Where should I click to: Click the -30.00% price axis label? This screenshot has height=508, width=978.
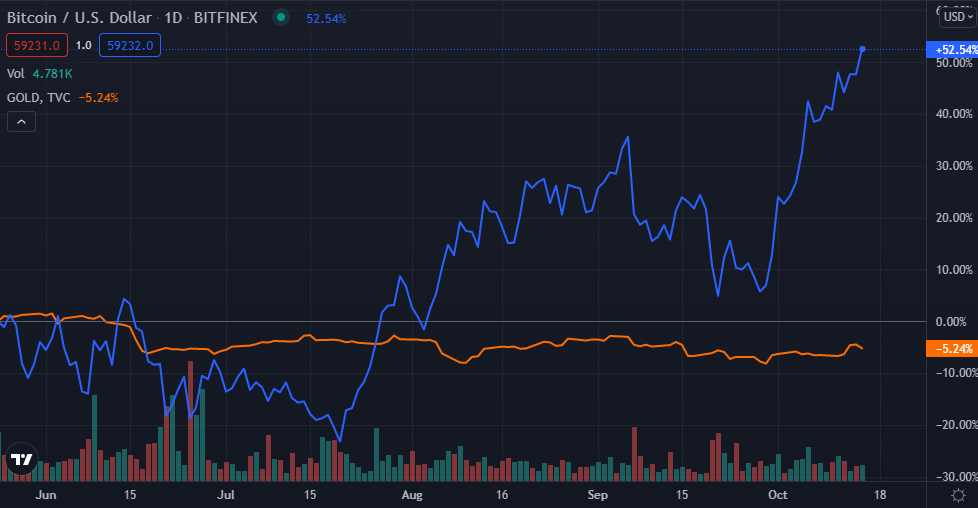956,476
